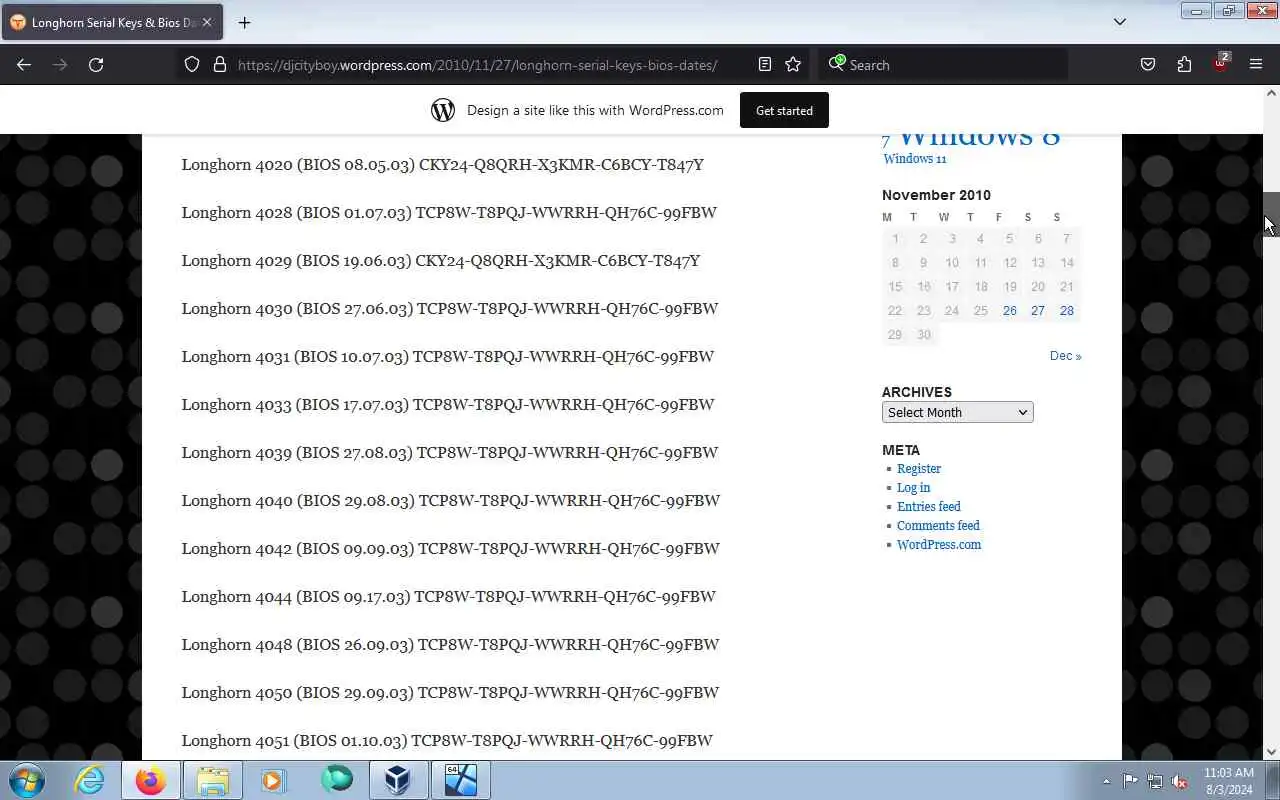This screenshot has width=1280, height=800.
Task: Open the WordPress.com meta link
Action: [938, 544]
